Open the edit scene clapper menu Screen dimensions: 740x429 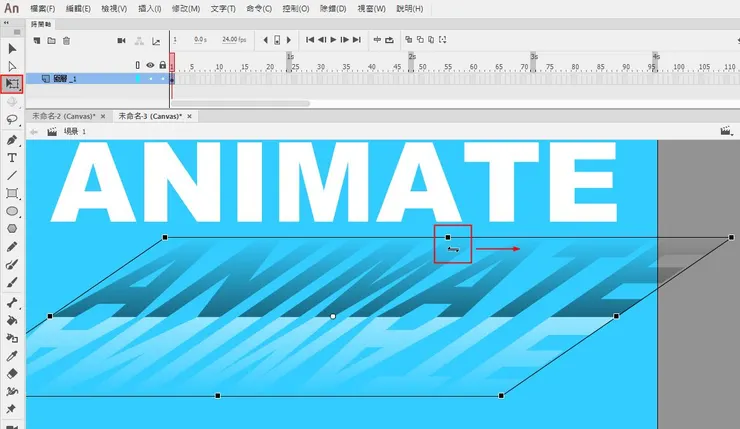click(725, 131)
